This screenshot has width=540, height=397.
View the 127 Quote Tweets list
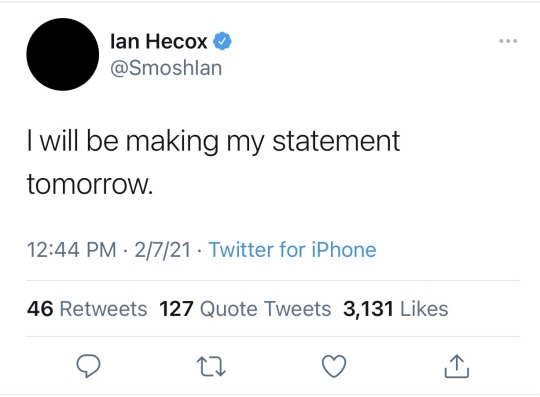tap(245, 309)
